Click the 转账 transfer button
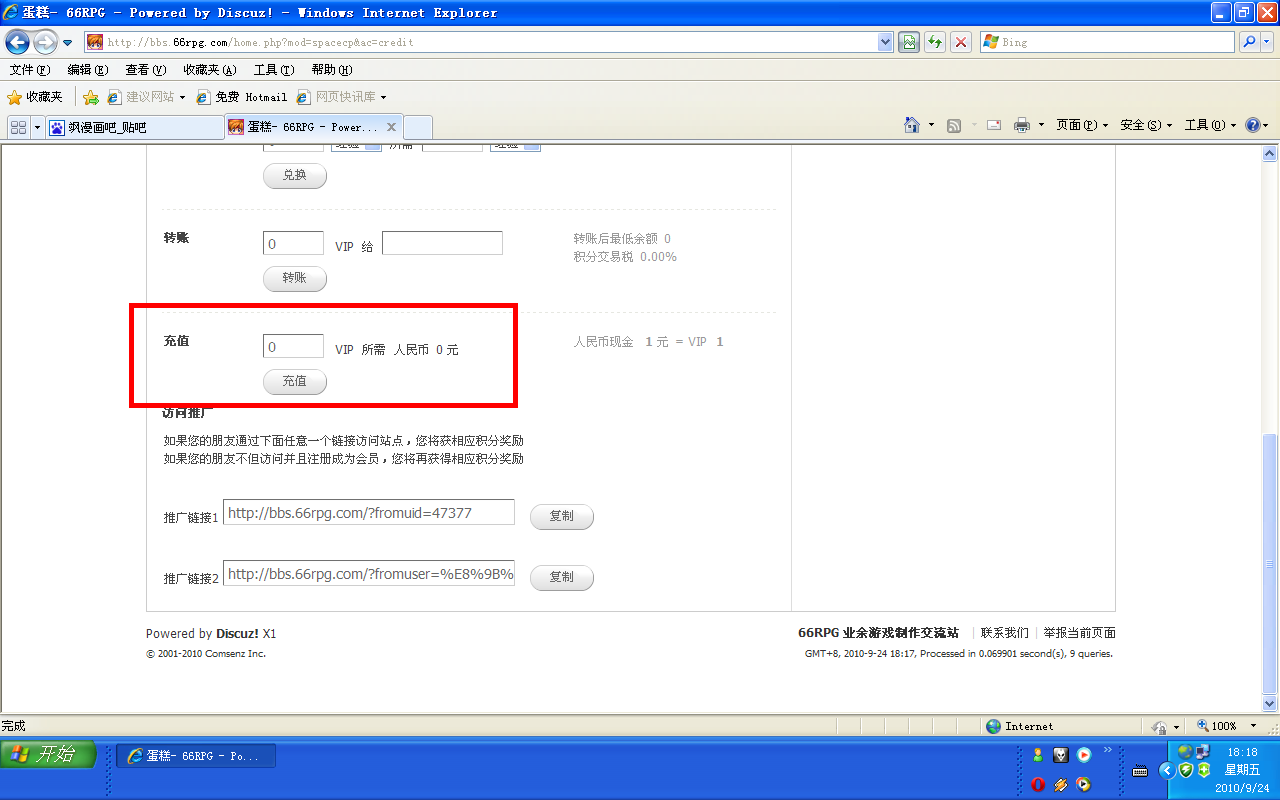 [x=295, y=279]
